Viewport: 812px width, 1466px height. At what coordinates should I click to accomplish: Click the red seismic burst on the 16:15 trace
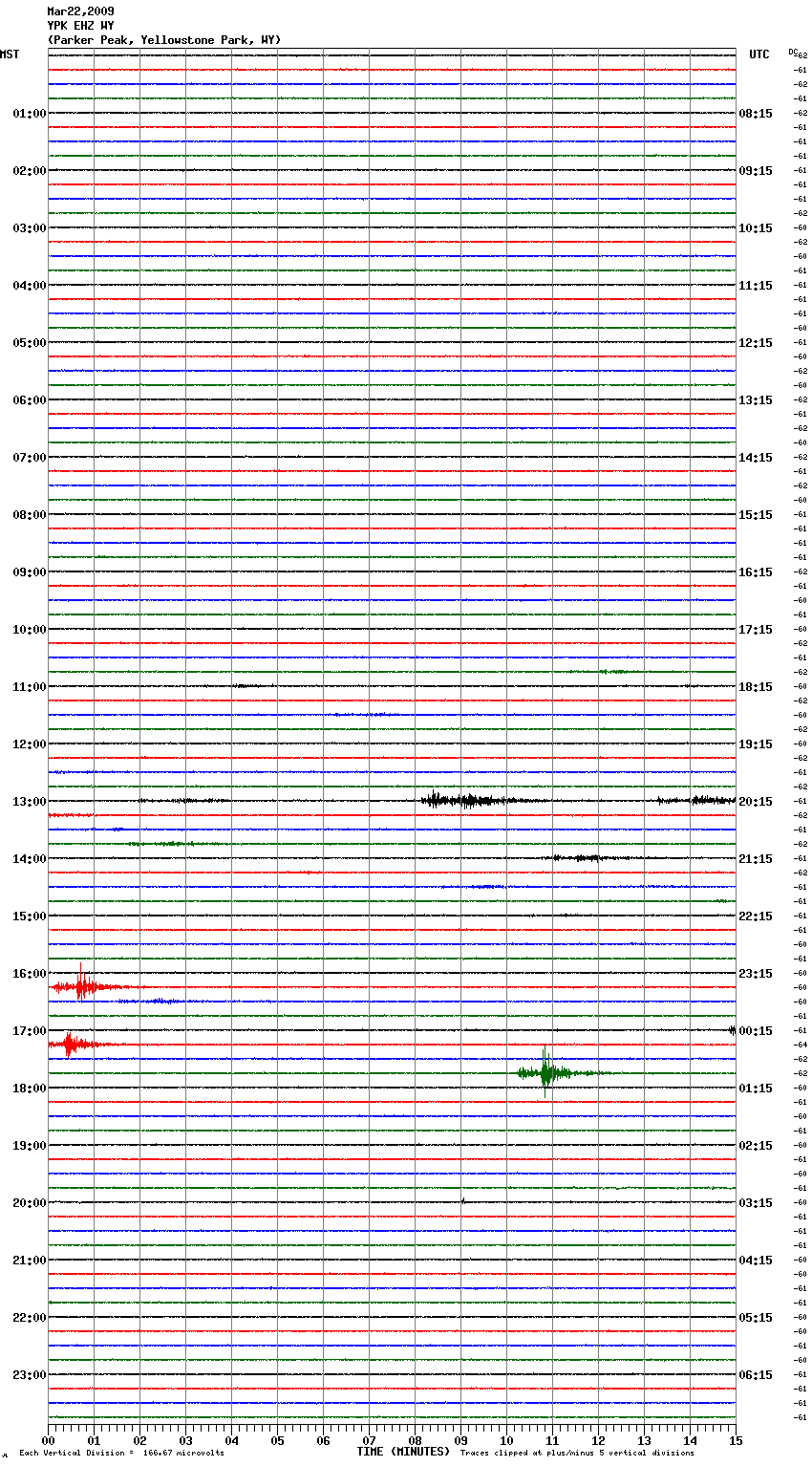[x=84, y=986]
